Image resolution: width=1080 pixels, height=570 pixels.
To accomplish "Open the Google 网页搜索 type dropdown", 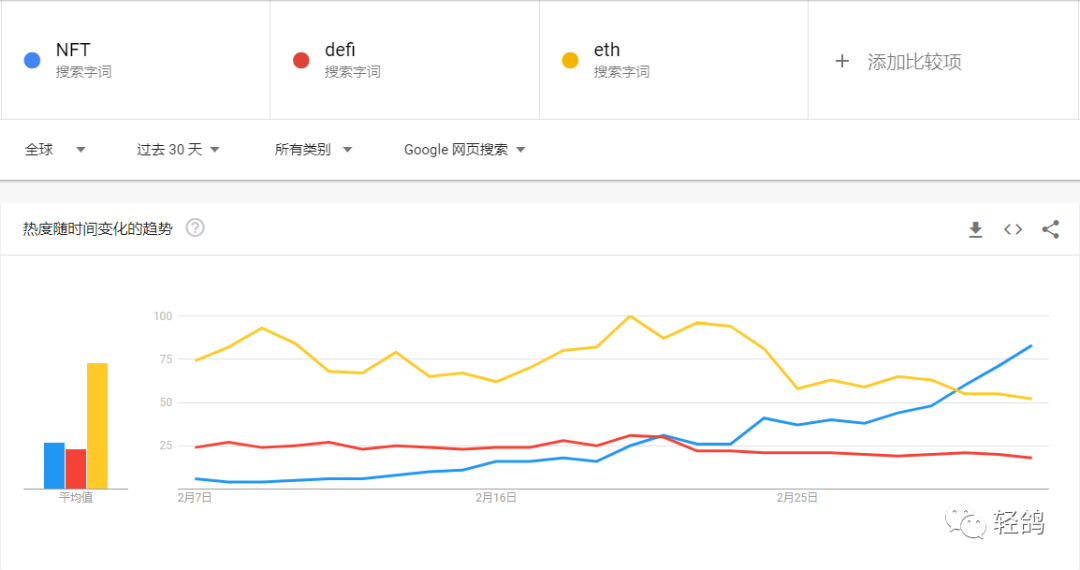I will (520, 150).
